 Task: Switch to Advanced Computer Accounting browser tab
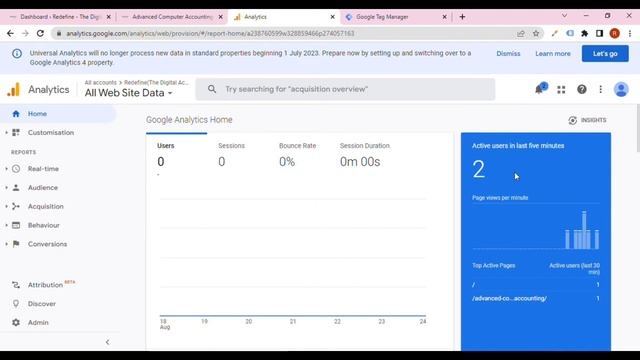point(172,17)
